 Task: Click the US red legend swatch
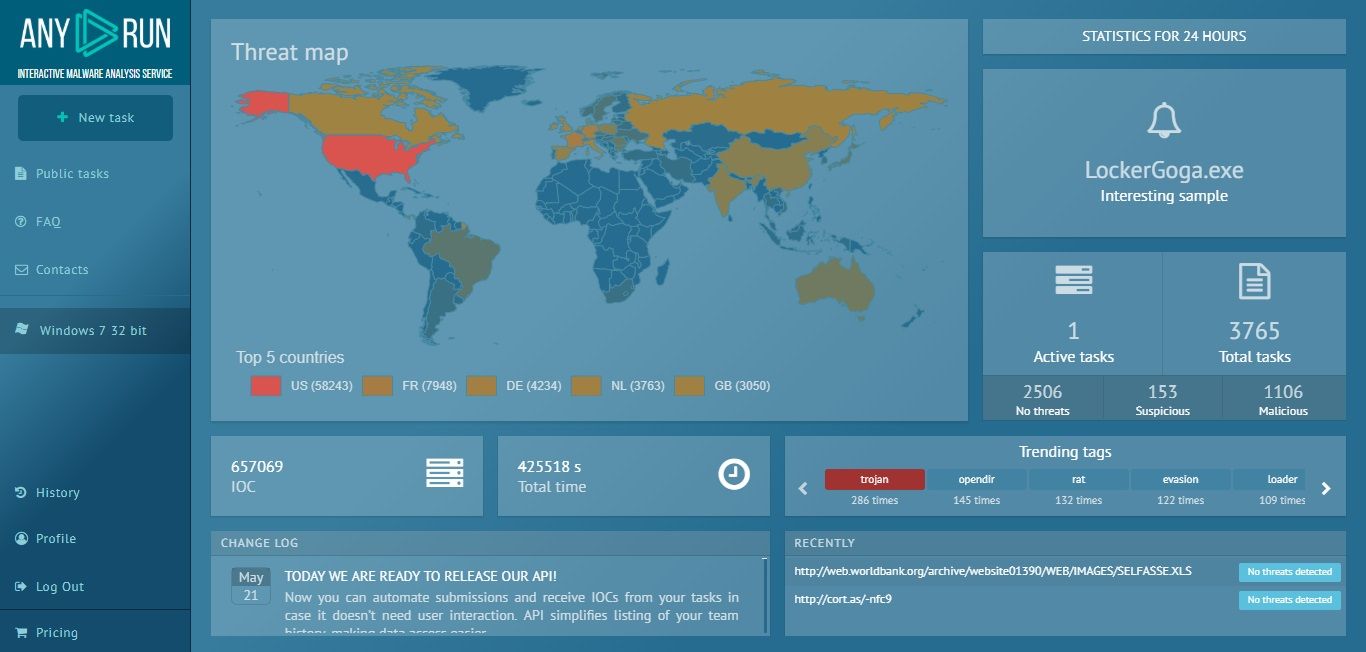point(266,386)
